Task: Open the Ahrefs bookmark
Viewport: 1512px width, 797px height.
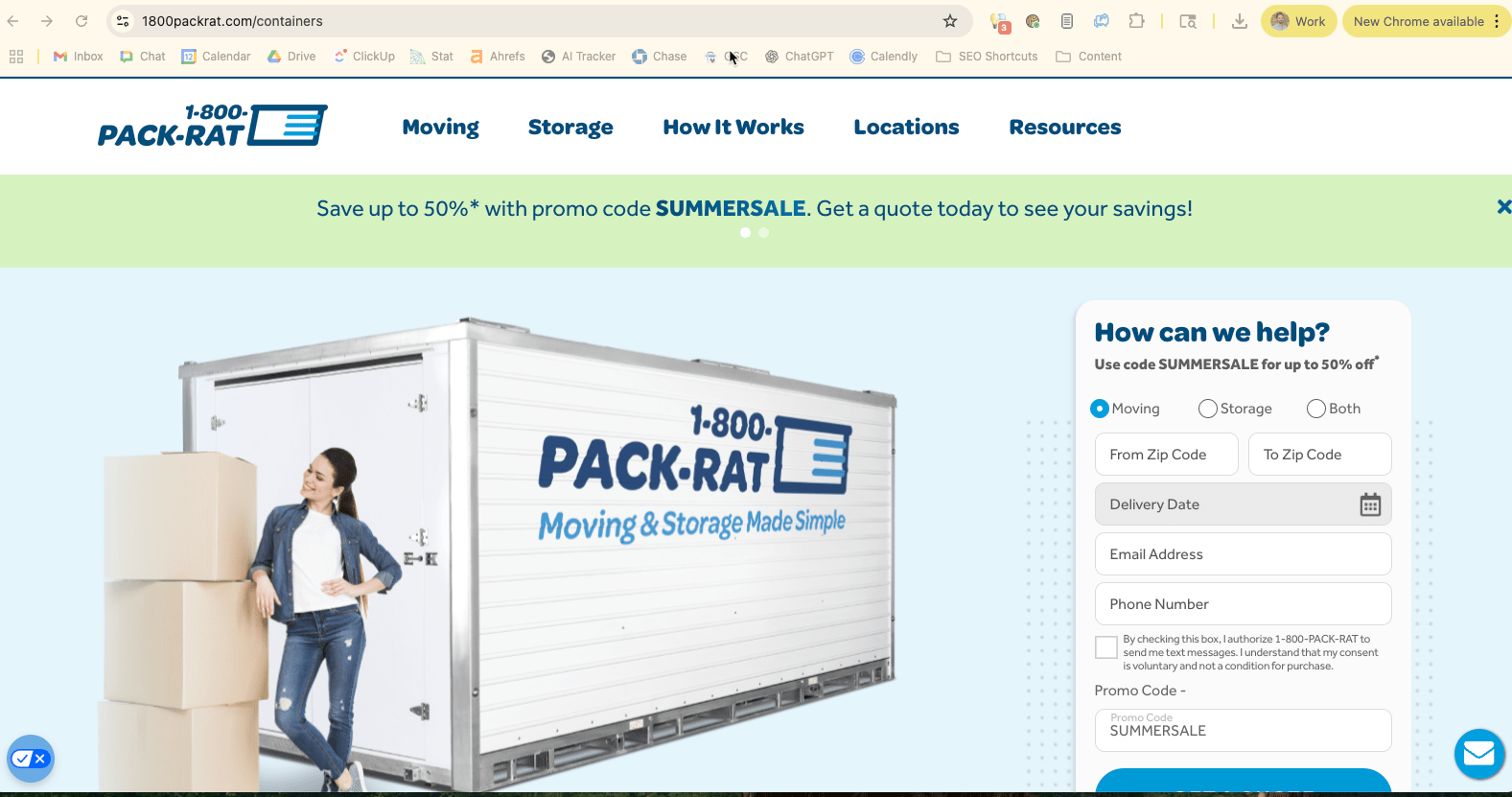Action: pos(498,57)
